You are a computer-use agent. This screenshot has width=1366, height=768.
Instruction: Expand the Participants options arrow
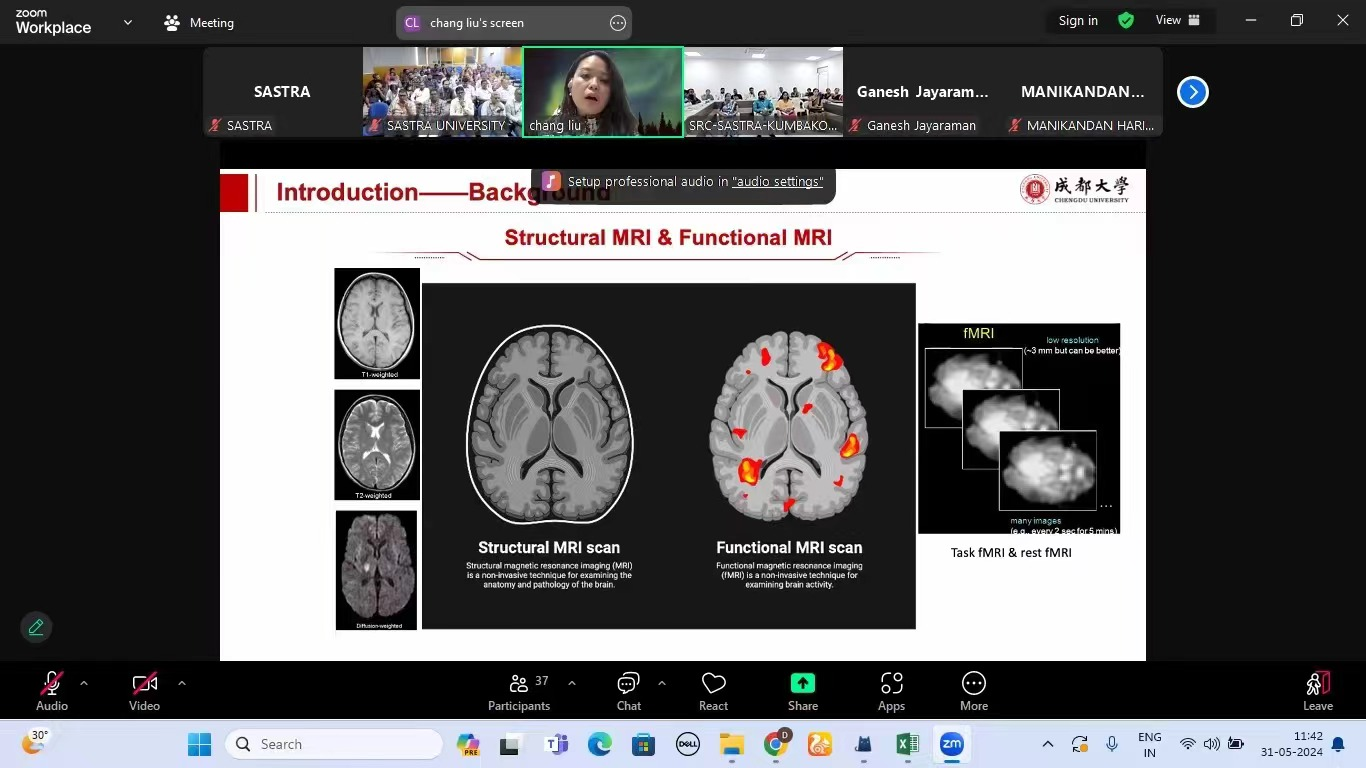572,683
